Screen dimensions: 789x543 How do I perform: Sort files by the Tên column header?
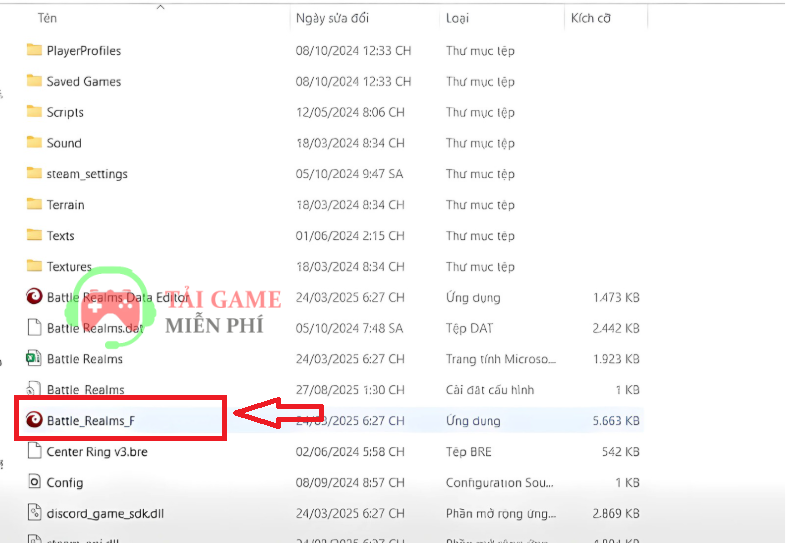pyautogui.click(x=47, y=19)
